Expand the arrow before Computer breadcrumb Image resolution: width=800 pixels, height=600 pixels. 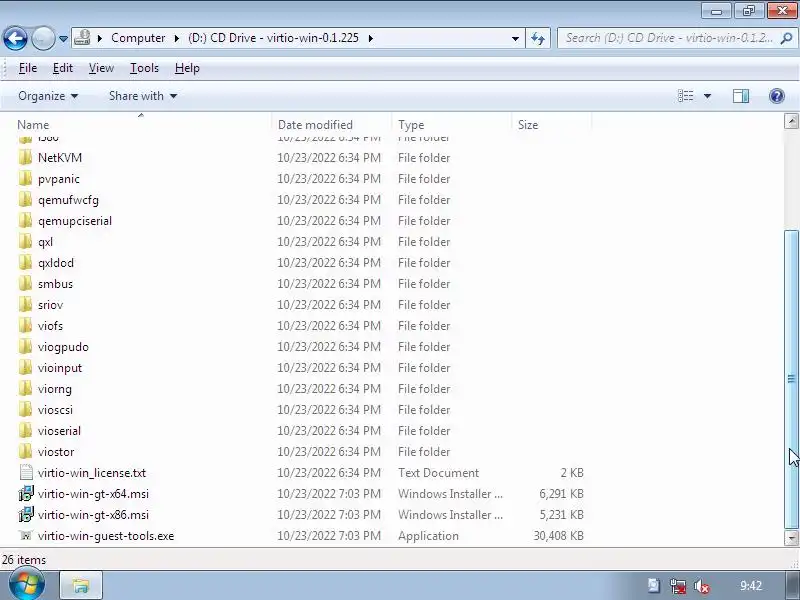[99, 38]
